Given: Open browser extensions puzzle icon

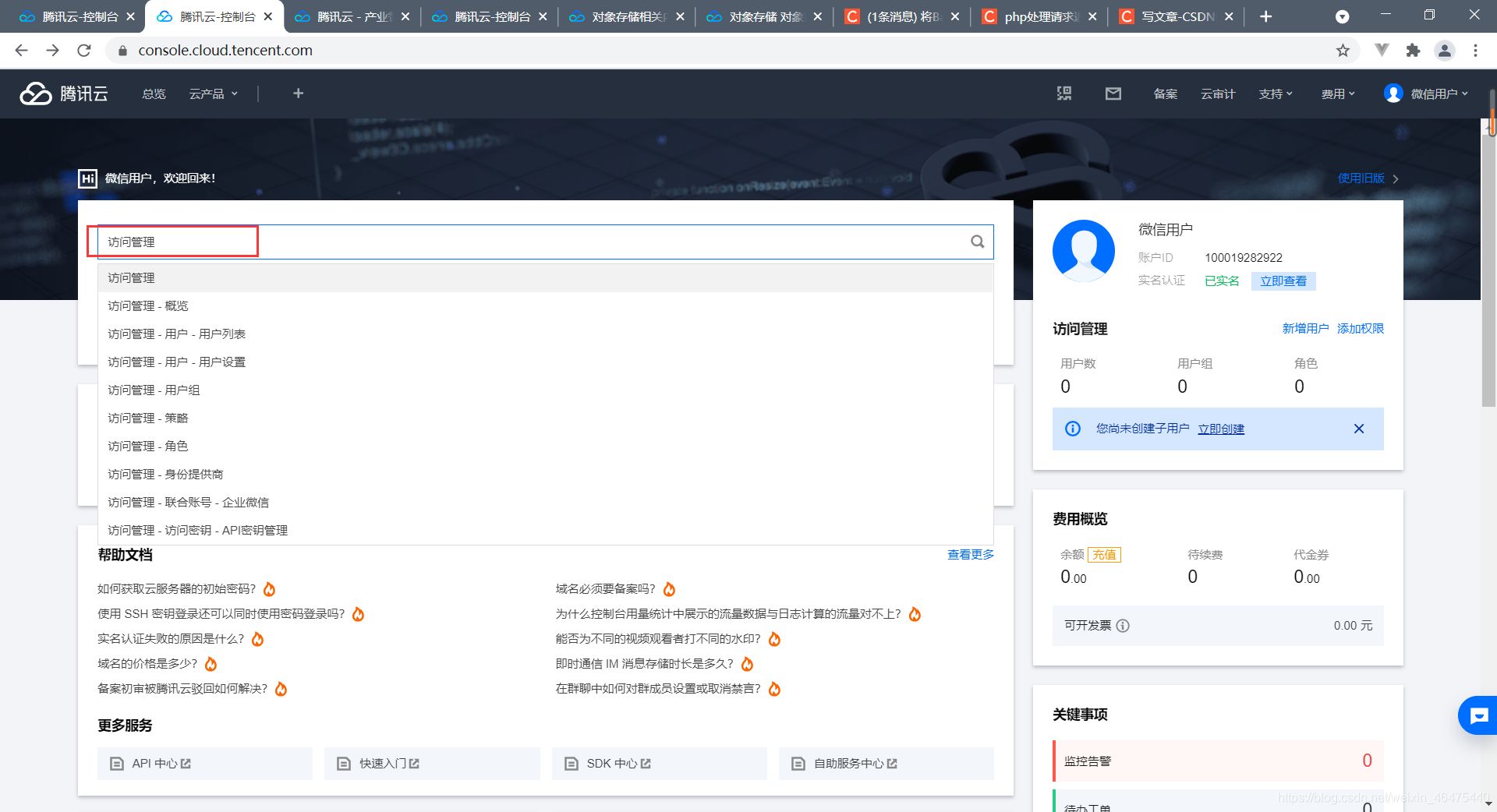Looking at the screenshot, I should (x=1413, y=51).
